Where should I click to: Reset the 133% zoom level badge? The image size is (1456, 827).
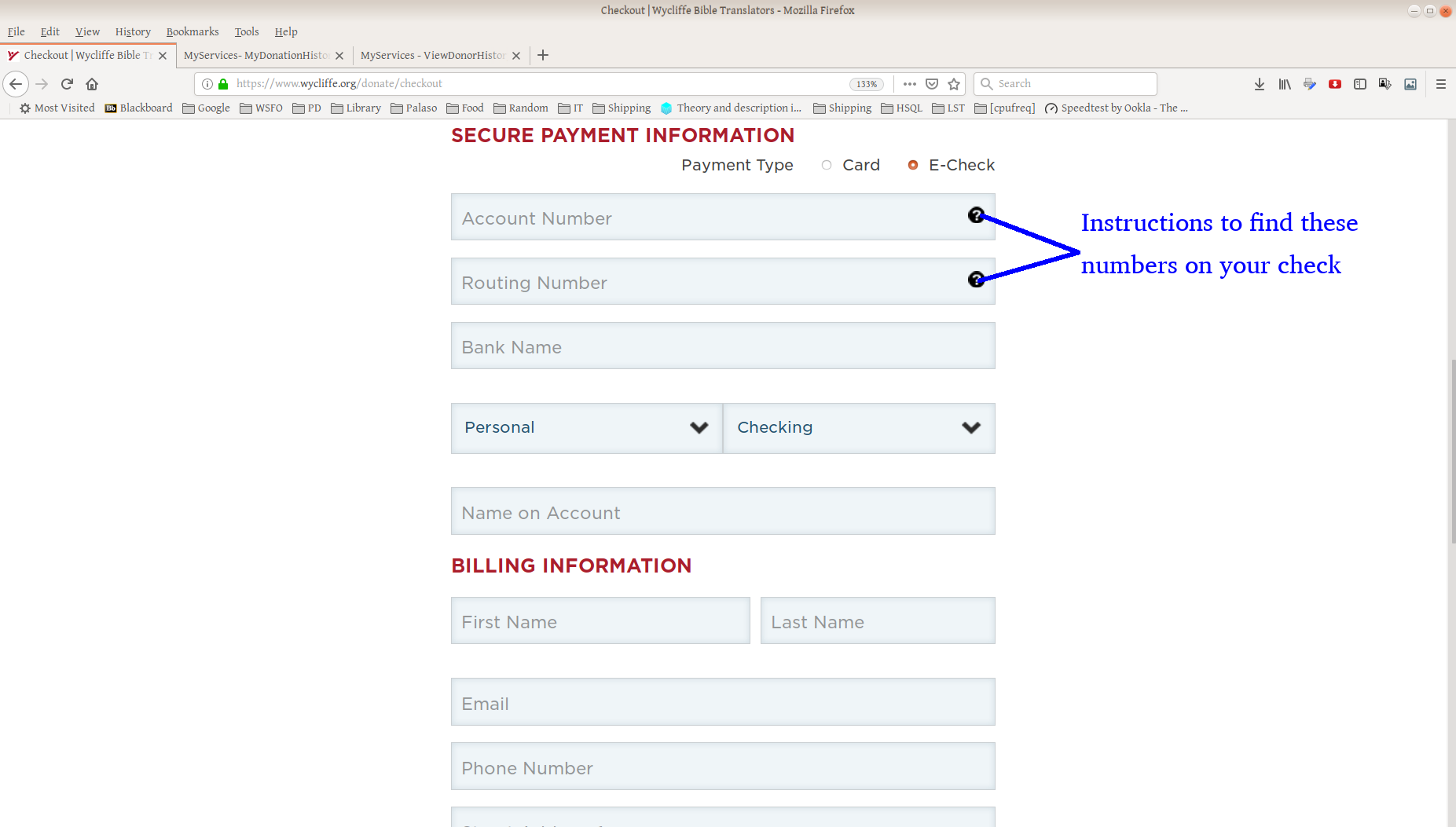[867, 84]
